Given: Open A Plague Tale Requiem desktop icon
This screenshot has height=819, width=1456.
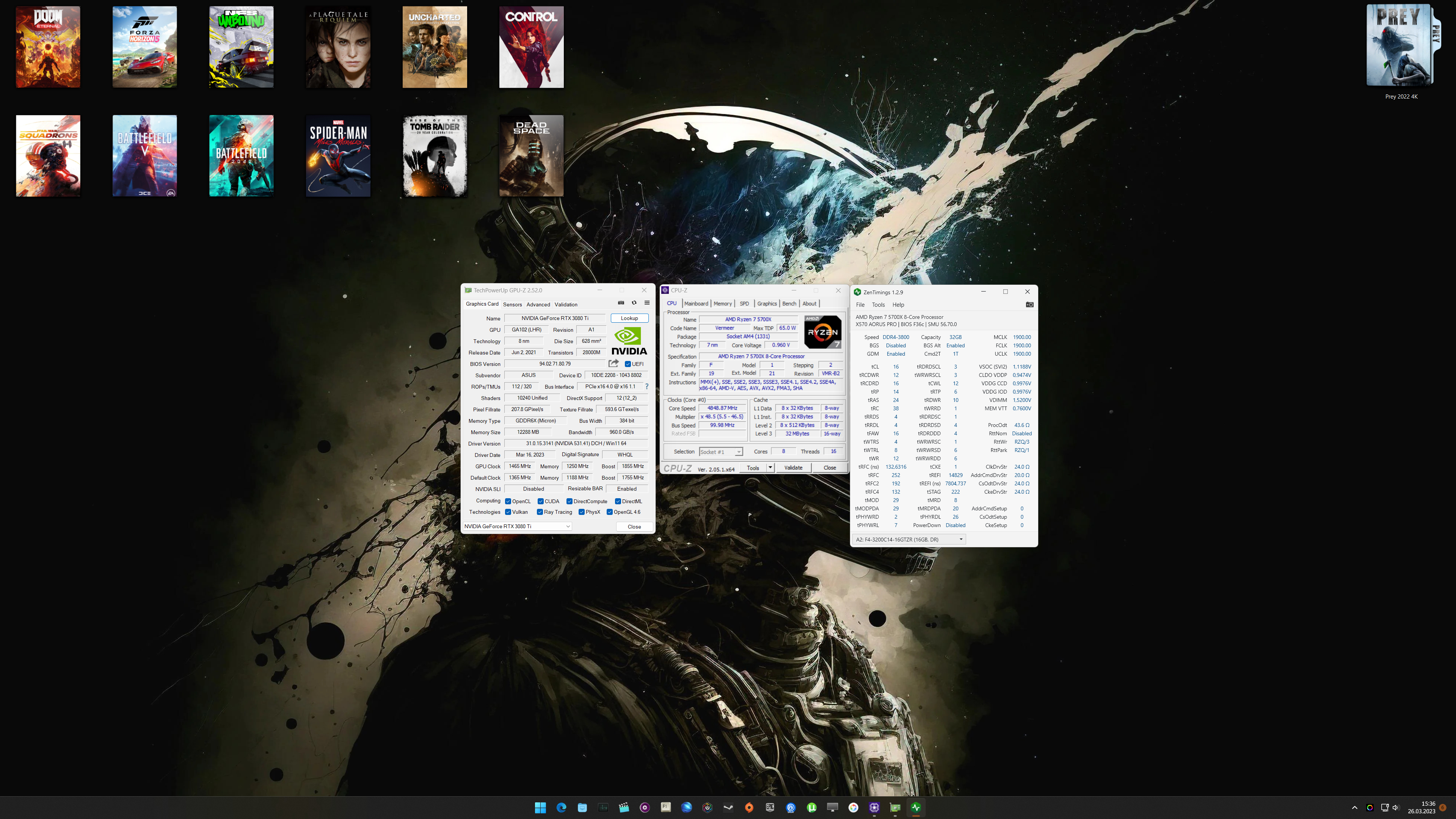Looking at the screenshot, I should (338, 47).
